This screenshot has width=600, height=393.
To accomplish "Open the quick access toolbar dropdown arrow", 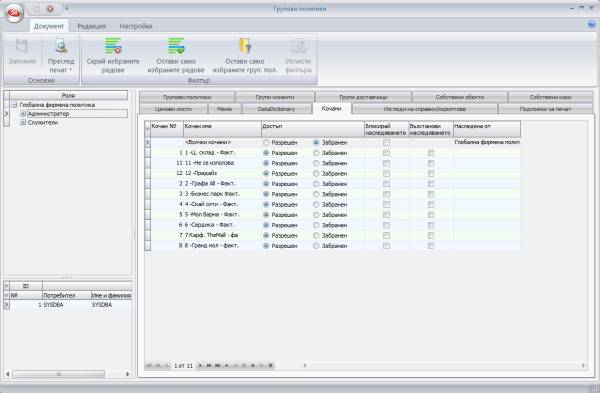I will 67,8.
